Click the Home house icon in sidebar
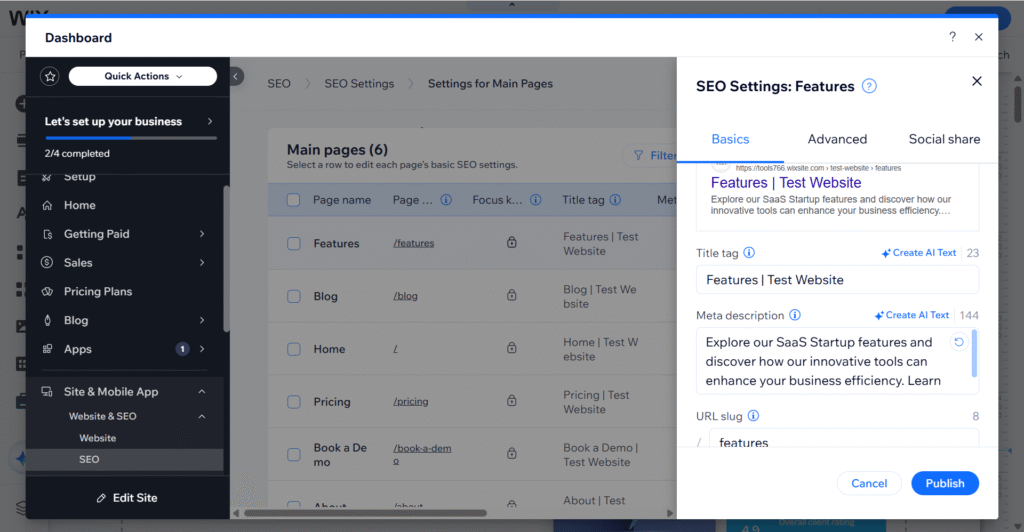This screenshot has width=1024, height=532. pos(47,205)
